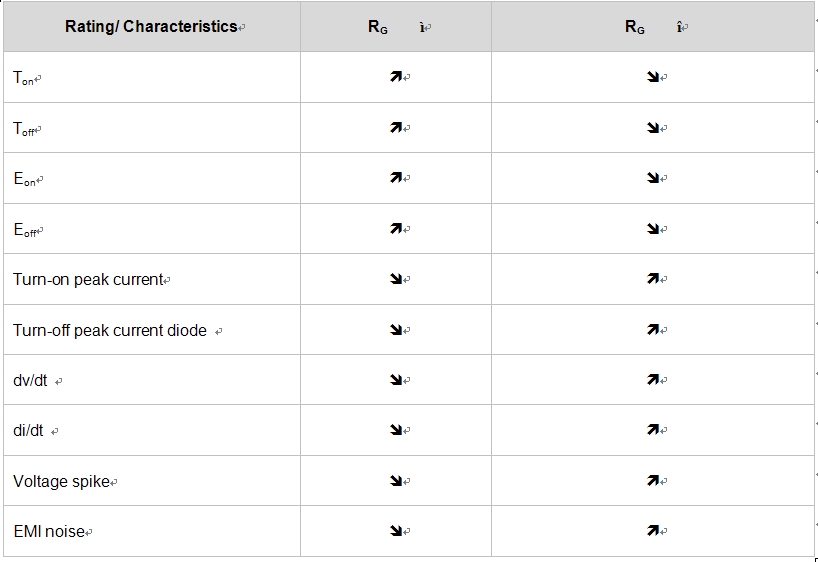Click the down arrow in the Toff row

click(x=653, y=128)
